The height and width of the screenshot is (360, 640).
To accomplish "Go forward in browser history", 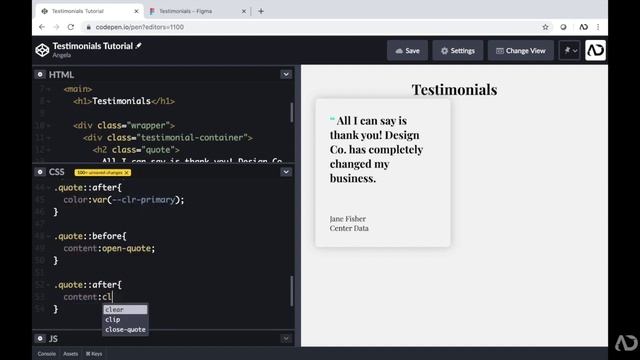I will click(56, 27).
